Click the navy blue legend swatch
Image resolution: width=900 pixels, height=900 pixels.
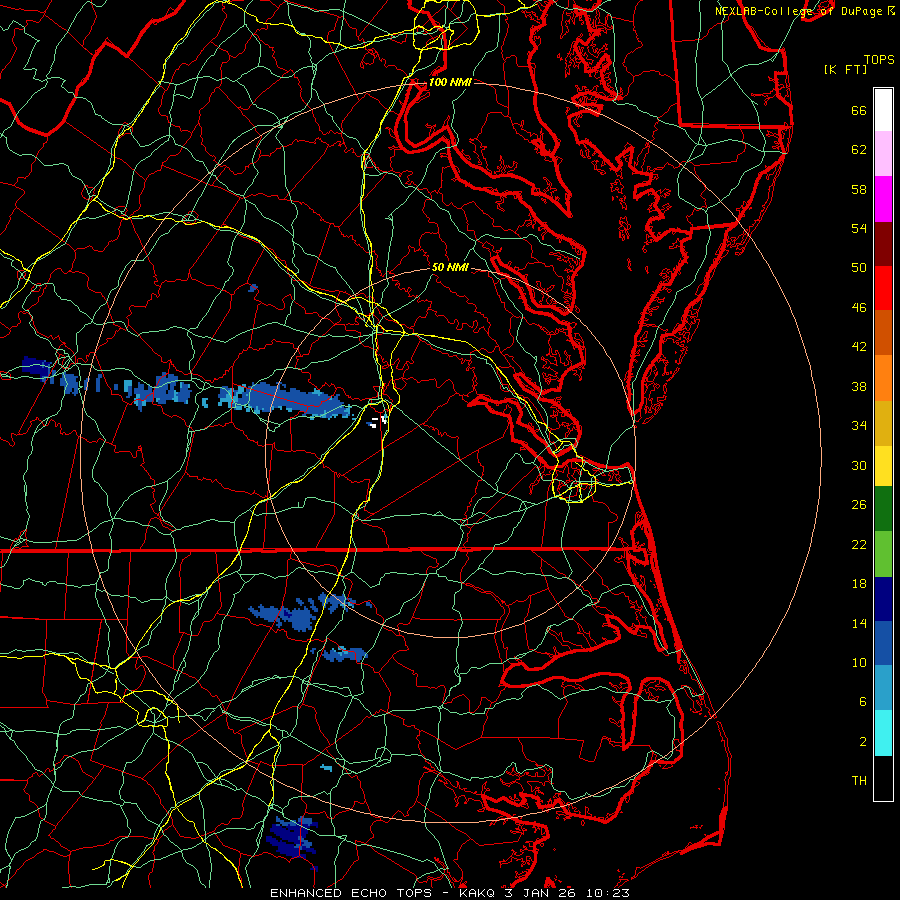coord(883,599)
